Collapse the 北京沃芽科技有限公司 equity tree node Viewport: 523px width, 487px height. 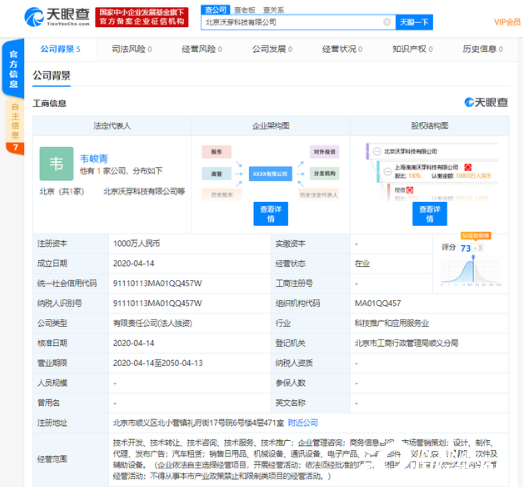377,151
